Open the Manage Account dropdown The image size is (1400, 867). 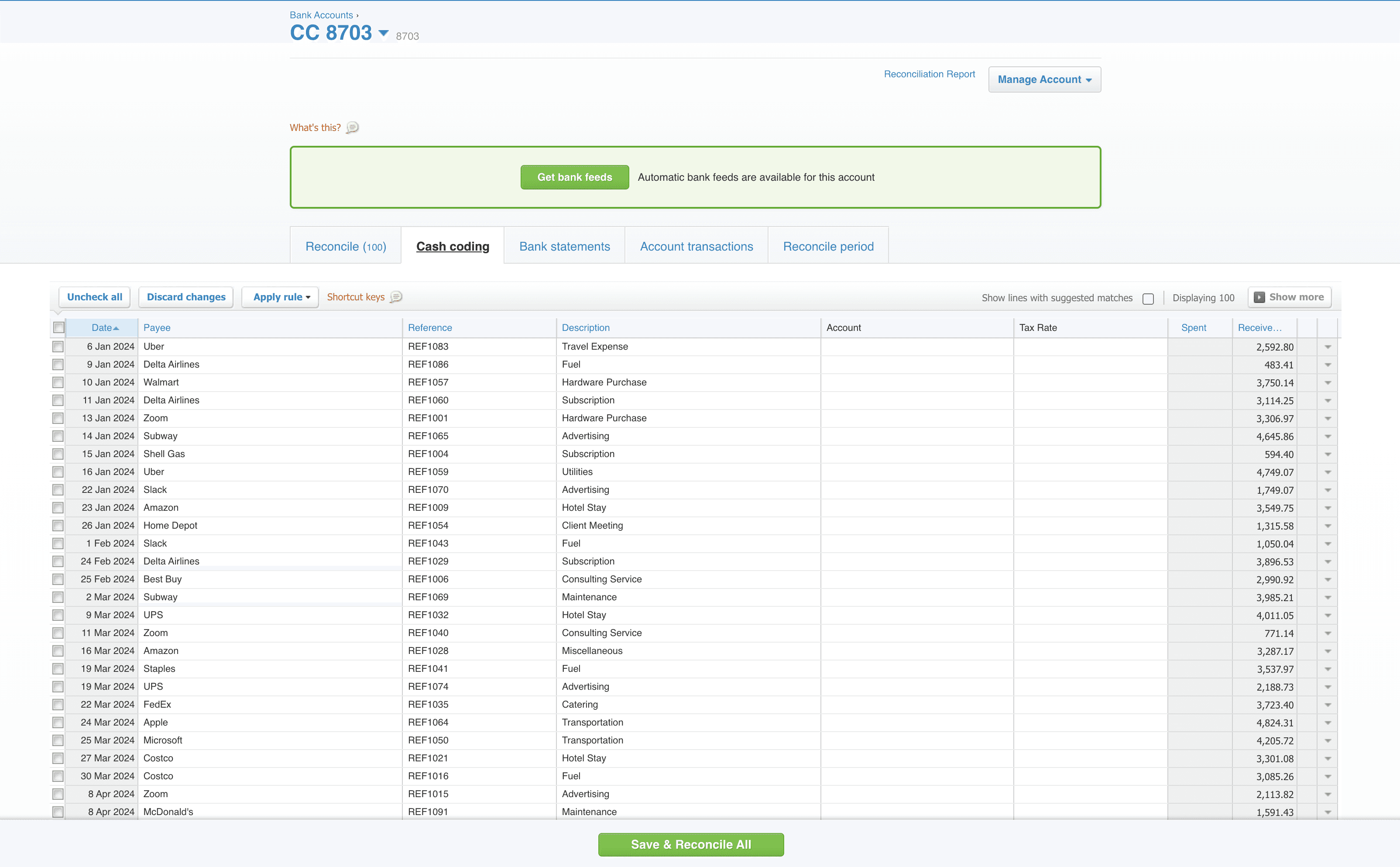coord(1044,80)
